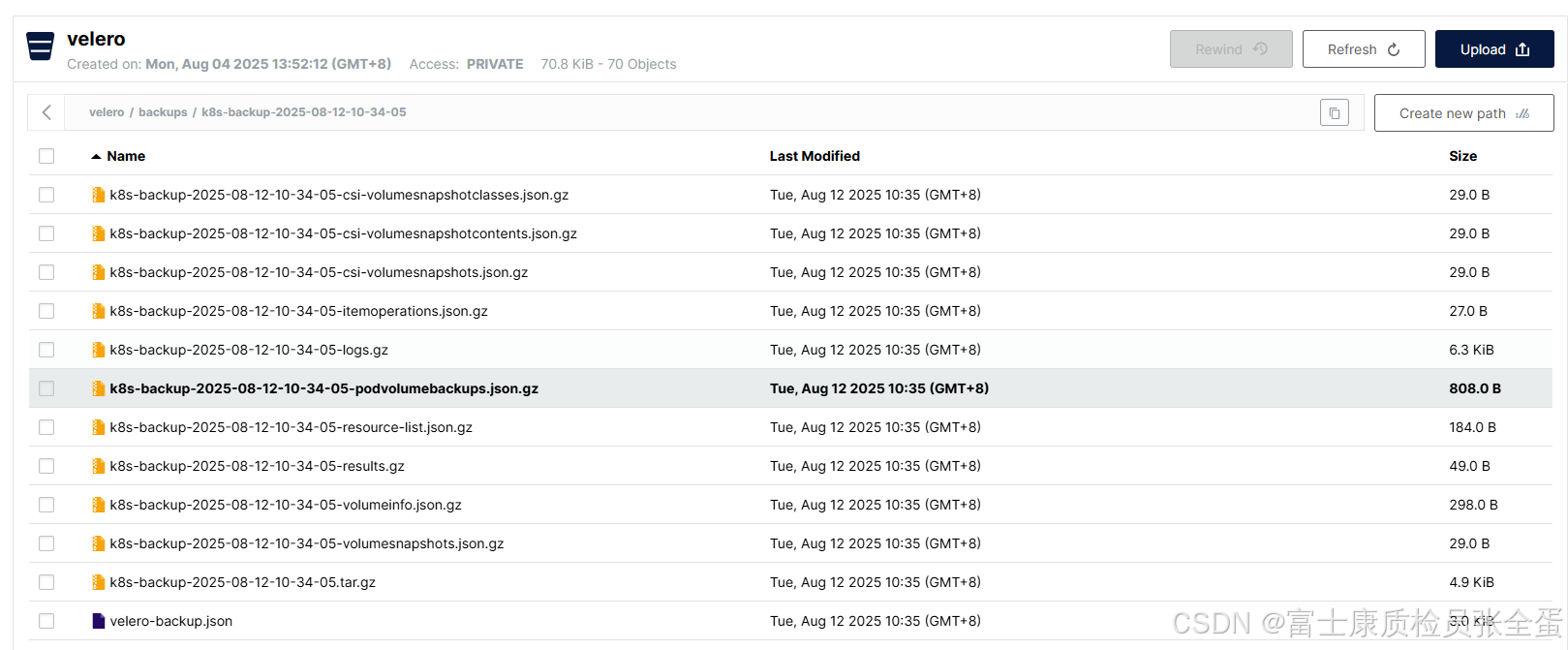Open podvolumebackups.json.gz file
The image size is (1568, 650).
coord(324,388)
